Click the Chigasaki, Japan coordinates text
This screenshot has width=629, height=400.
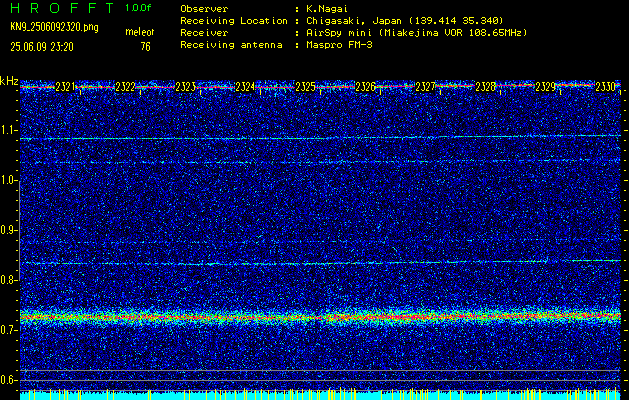tap(404, 21)
